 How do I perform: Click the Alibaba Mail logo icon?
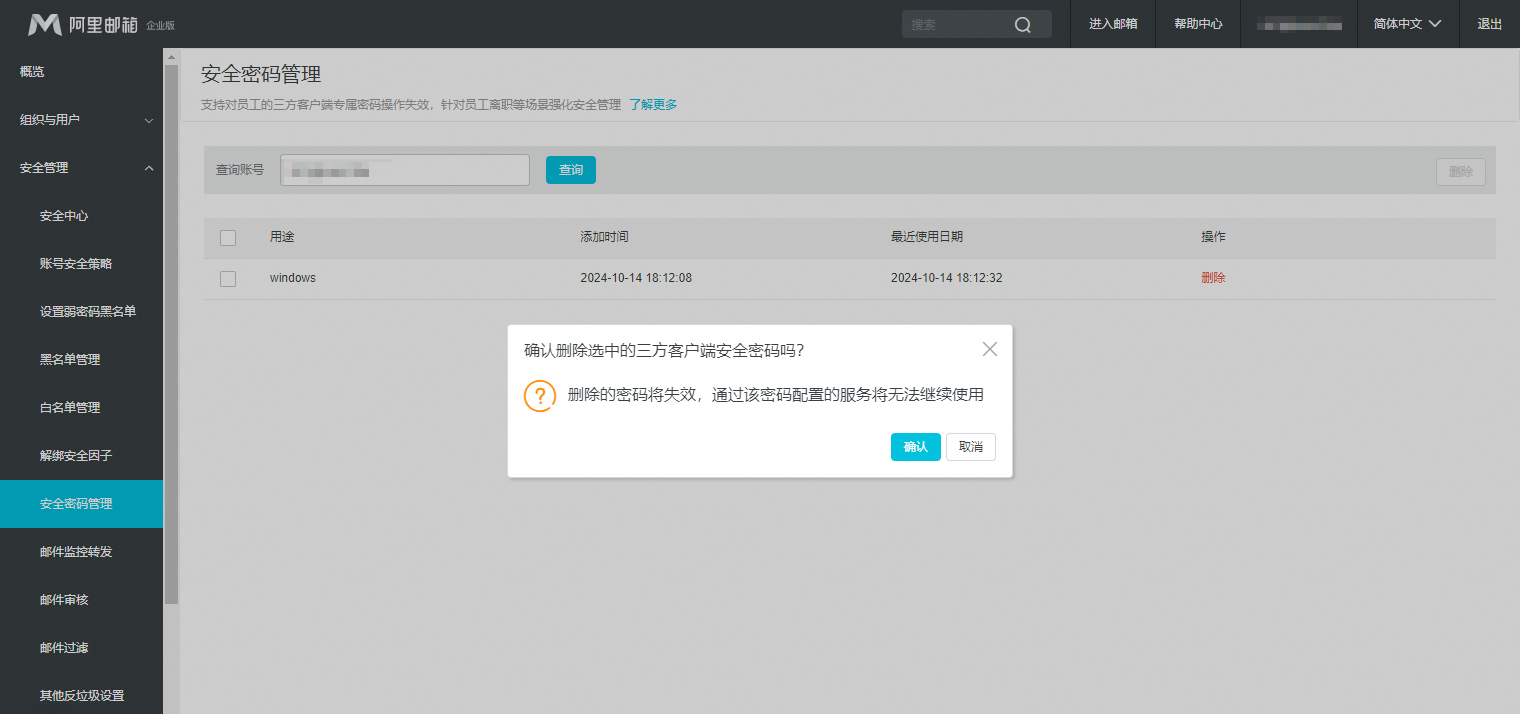45,24
